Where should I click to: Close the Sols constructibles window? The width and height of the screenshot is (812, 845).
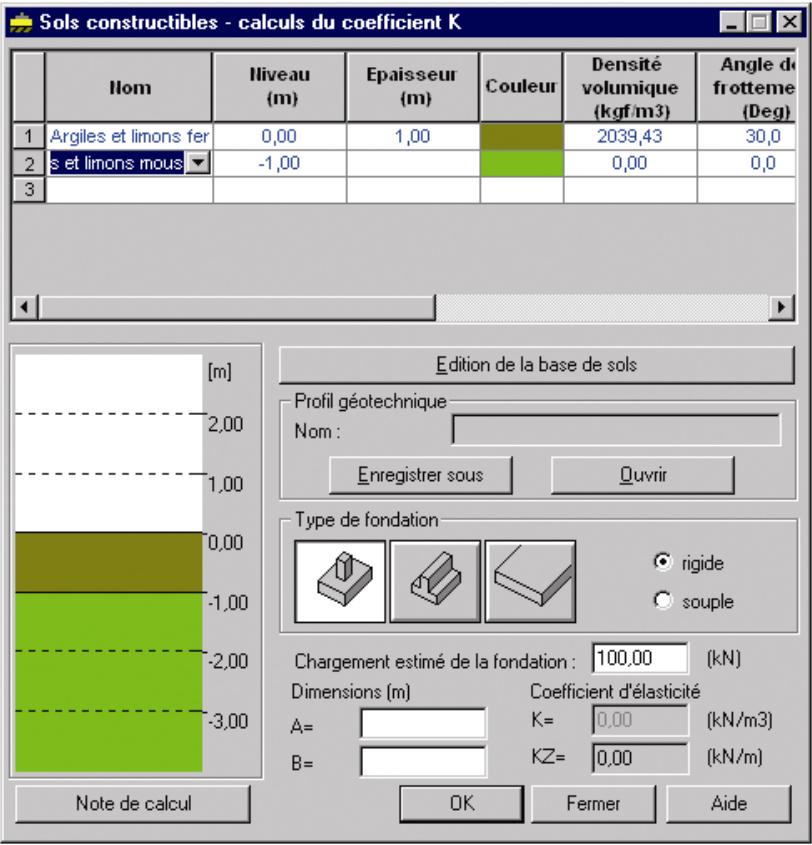click(x=789, y=23)
